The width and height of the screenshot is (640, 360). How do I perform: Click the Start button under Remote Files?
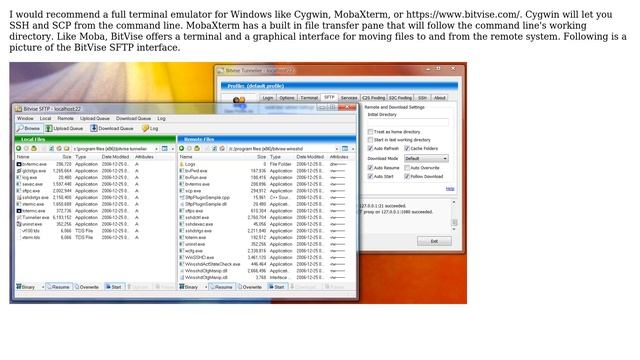pyautogui.click(x=277, y=287)
